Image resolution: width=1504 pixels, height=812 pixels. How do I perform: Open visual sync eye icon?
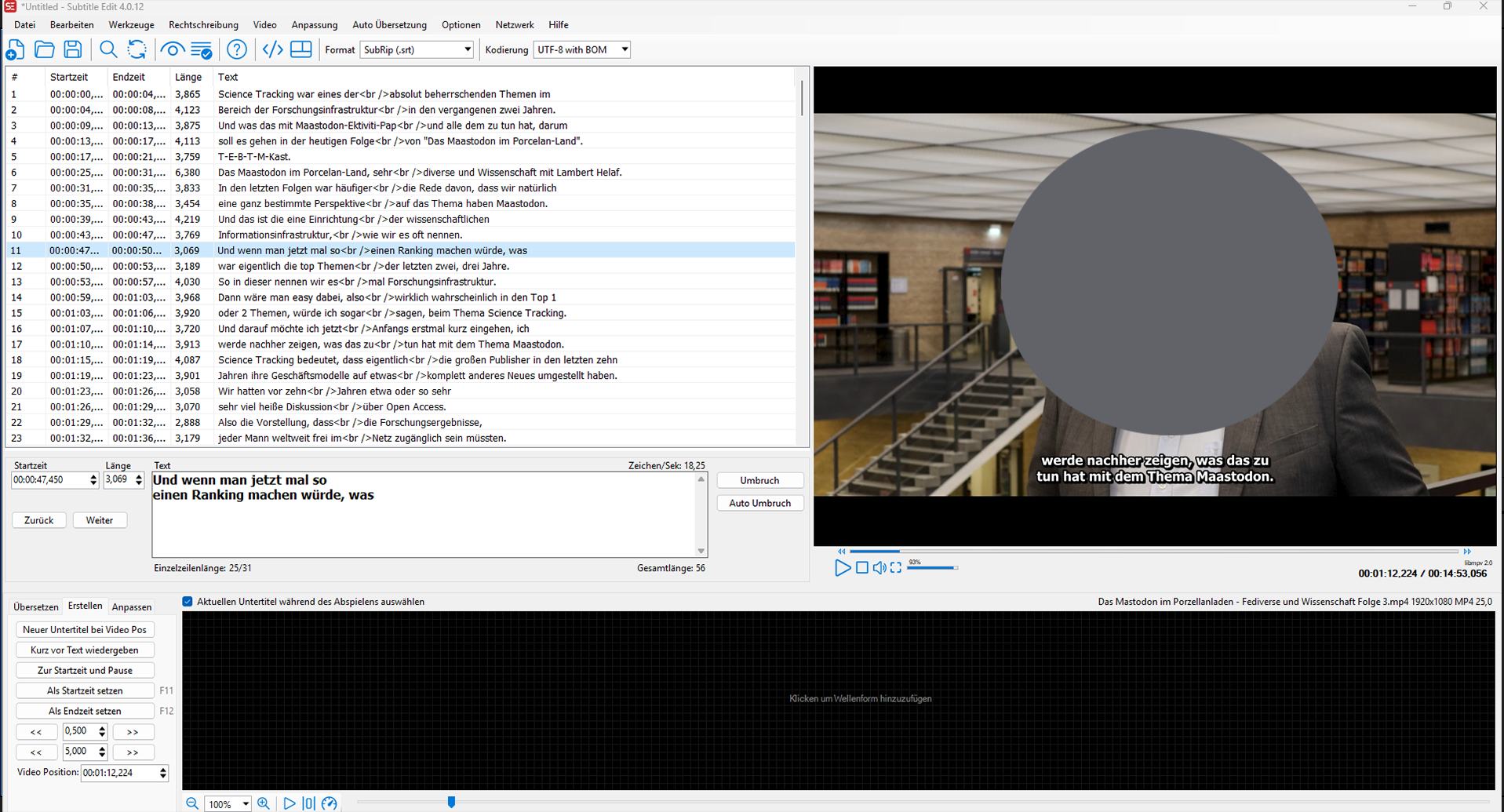[x=172, y=50]
